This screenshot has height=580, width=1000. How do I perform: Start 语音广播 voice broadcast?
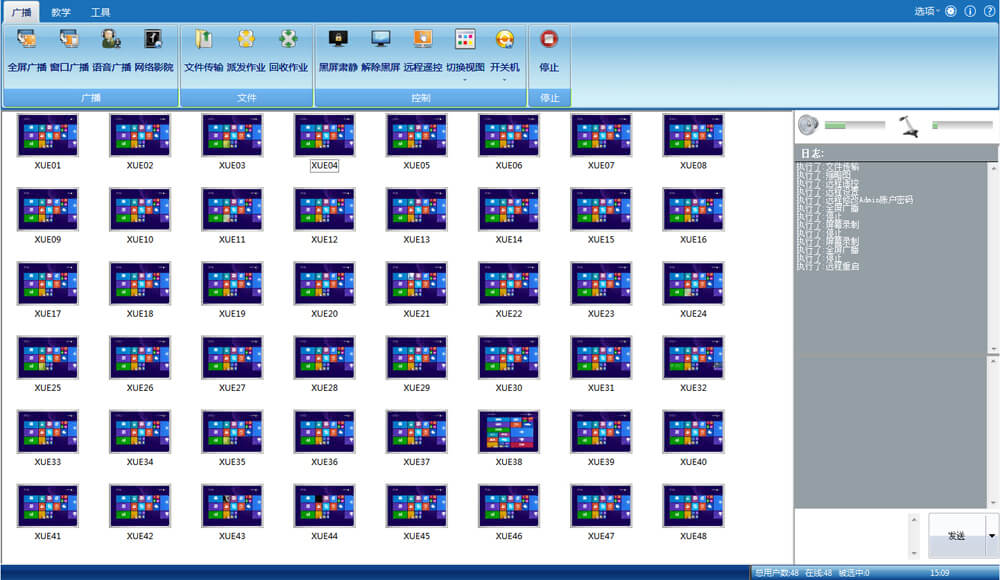tap(112, 49)
